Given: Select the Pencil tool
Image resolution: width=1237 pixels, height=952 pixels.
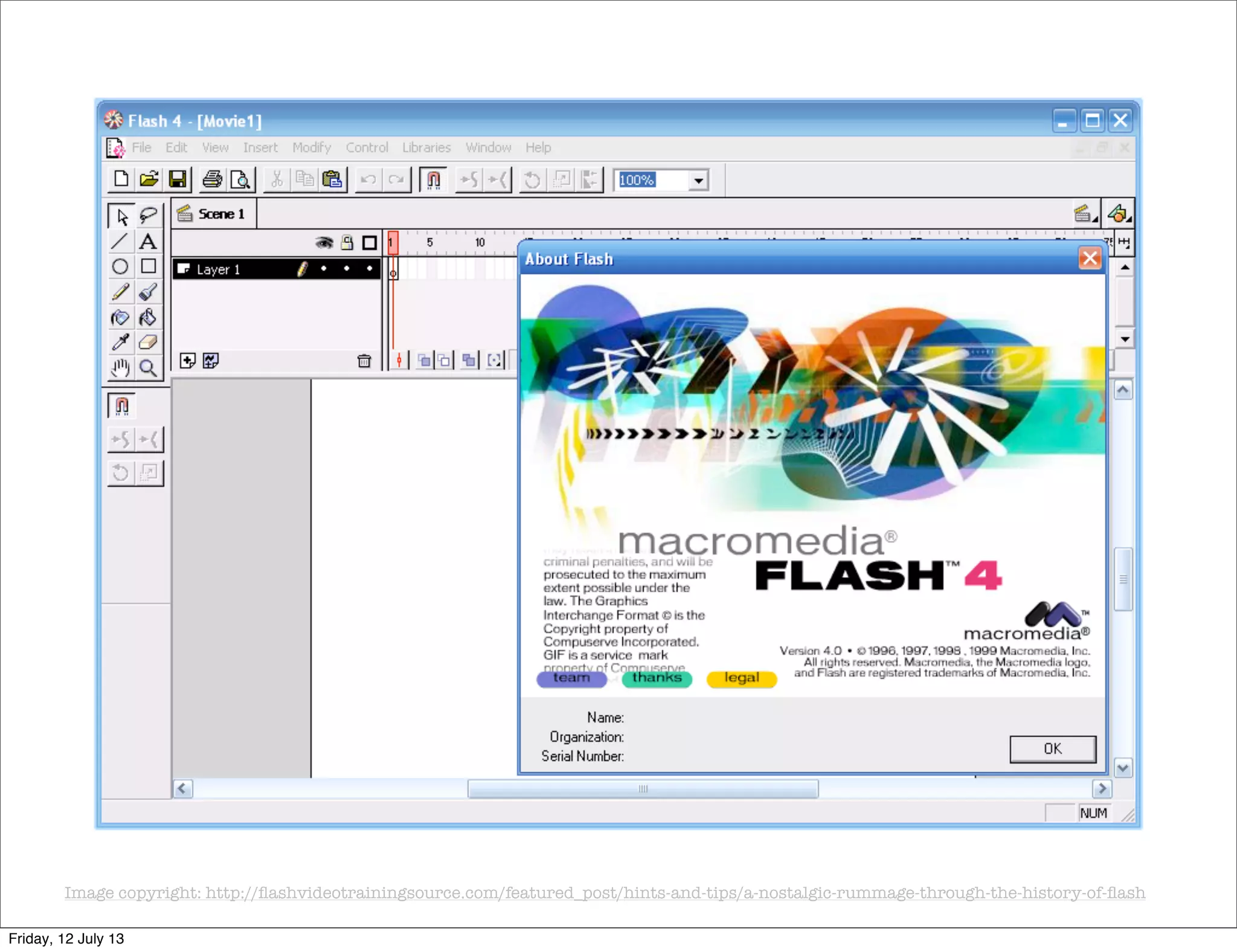Looking at the screenshot, I should click(x=120, y=292).
